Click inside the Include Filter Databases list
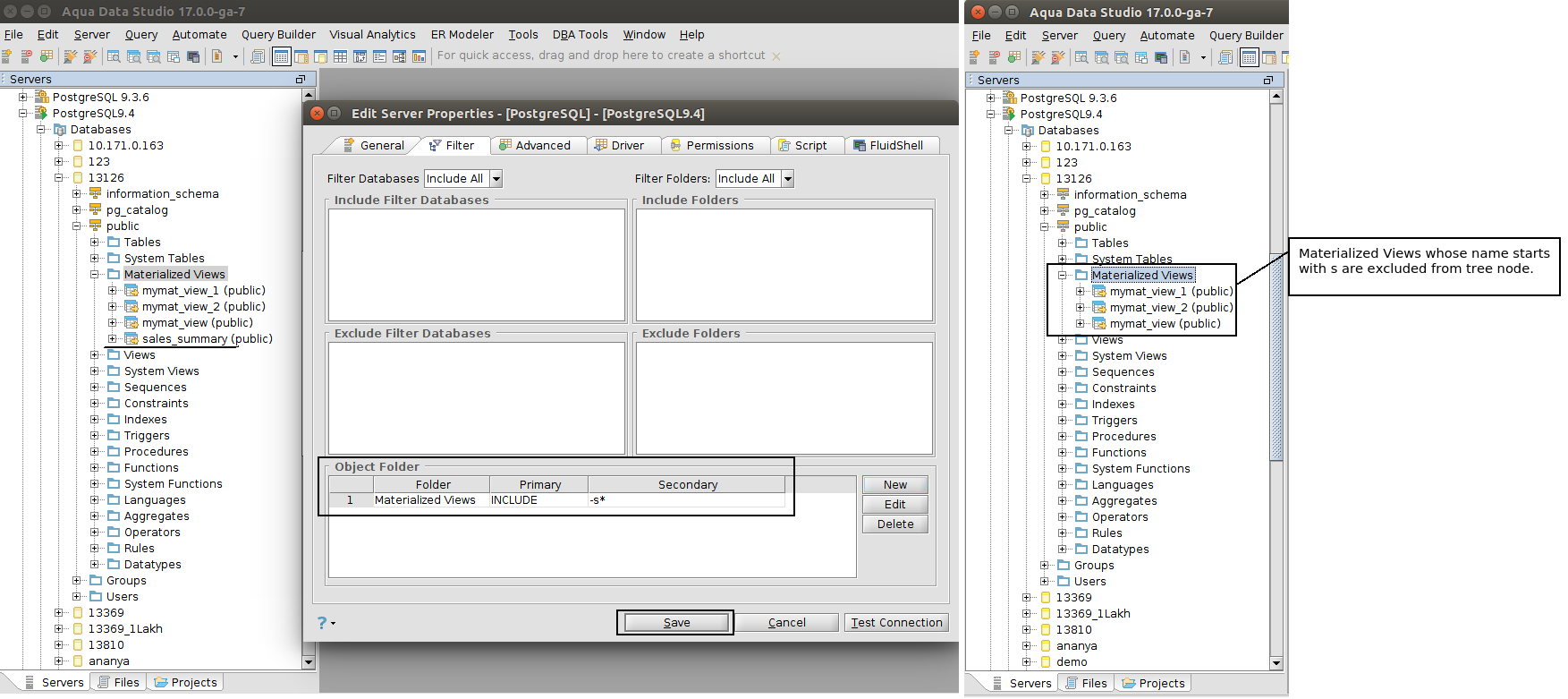This screenshot has width=1568, height=699. point(477,265)
